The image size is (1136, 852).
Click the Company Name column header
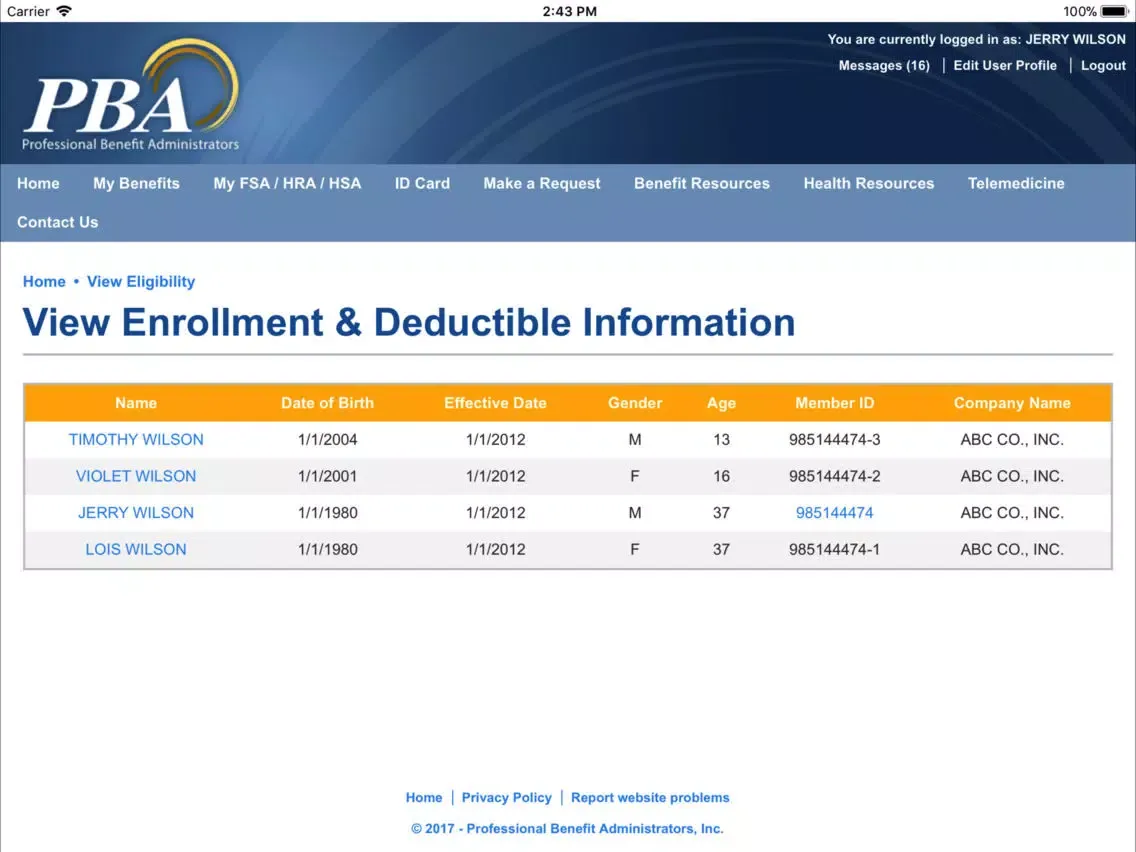[x=1012, y=403]
